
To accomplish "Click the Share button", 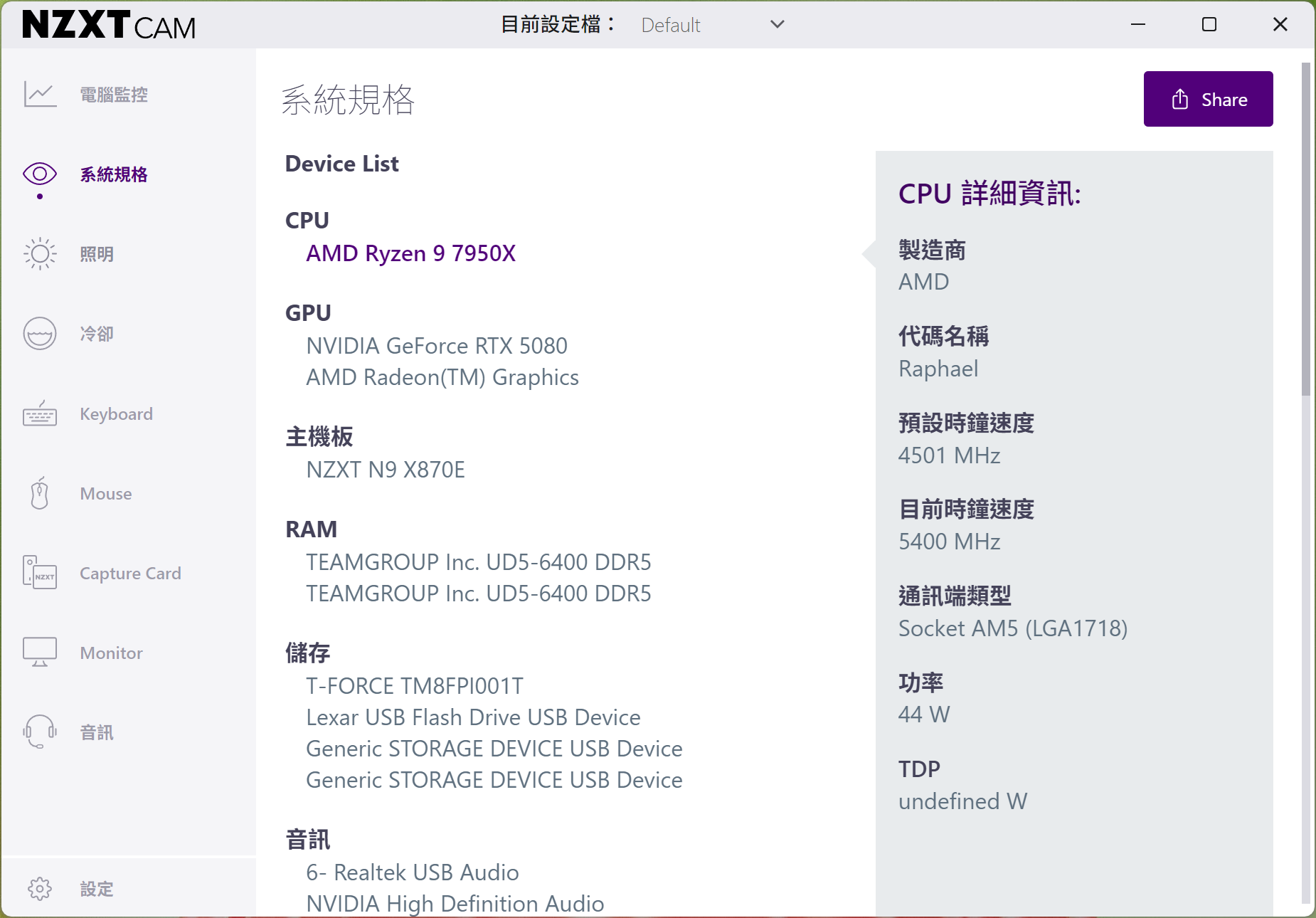I will click(1208, 99).
